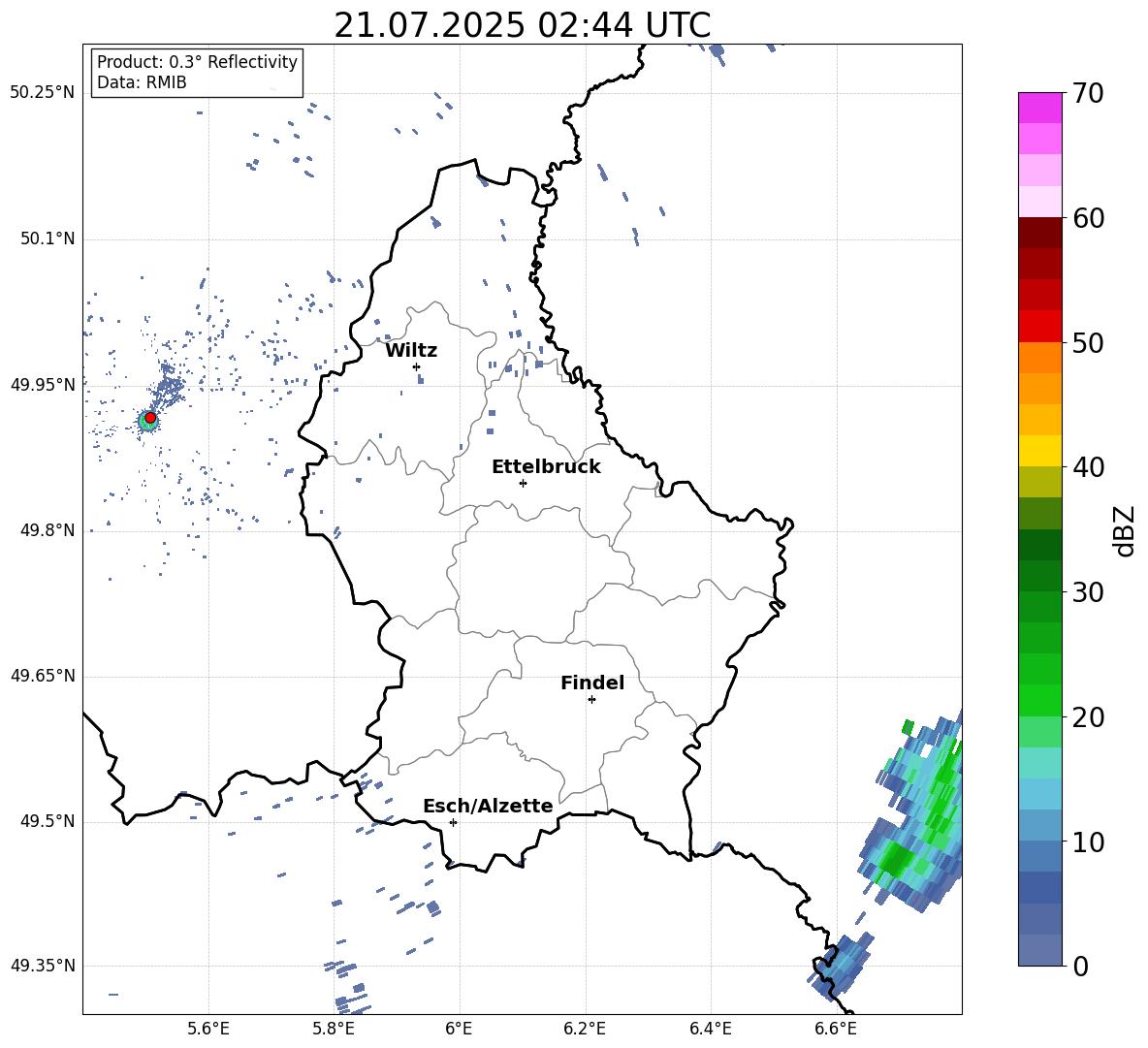
Task: Click the 50.1°N latitude label
Action: [48, 238]
